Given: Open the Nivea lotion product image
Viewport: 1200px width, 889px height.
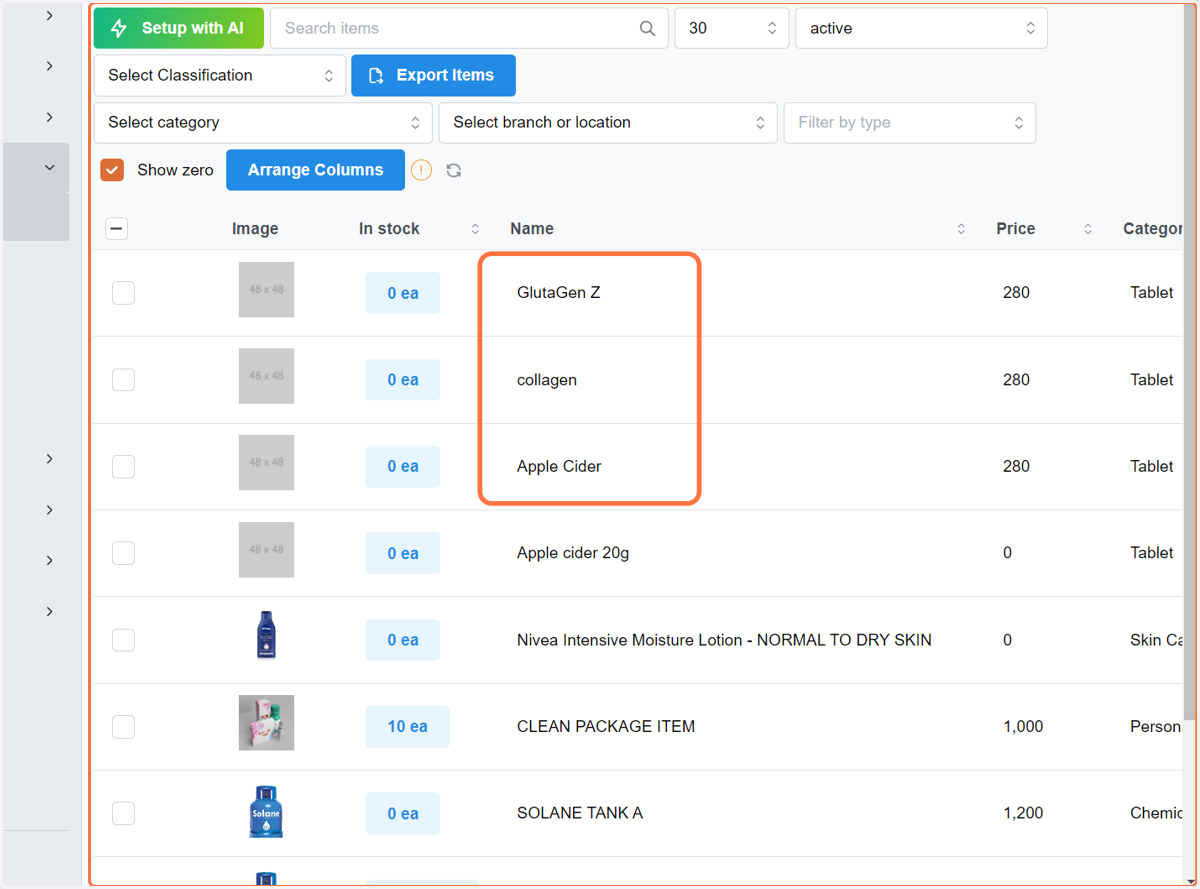Looking at the screenshot, I should [x=266, y=636].
